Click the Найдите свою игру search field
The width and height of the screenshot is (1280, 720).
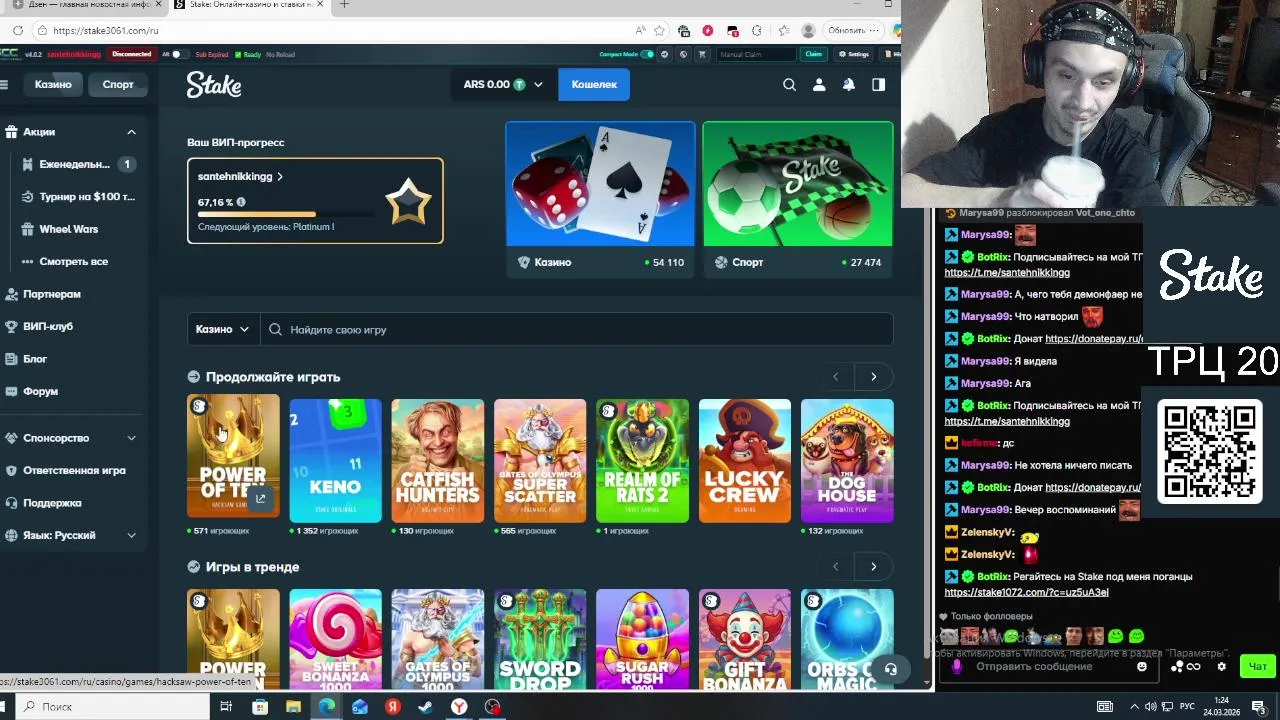pos(577,329)
